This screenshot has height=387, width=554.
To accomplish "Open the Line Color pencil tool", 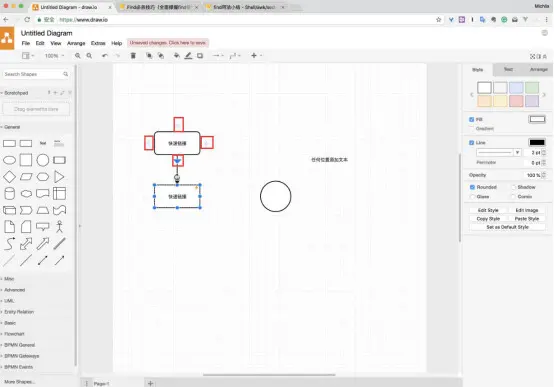I will point(188,55).
